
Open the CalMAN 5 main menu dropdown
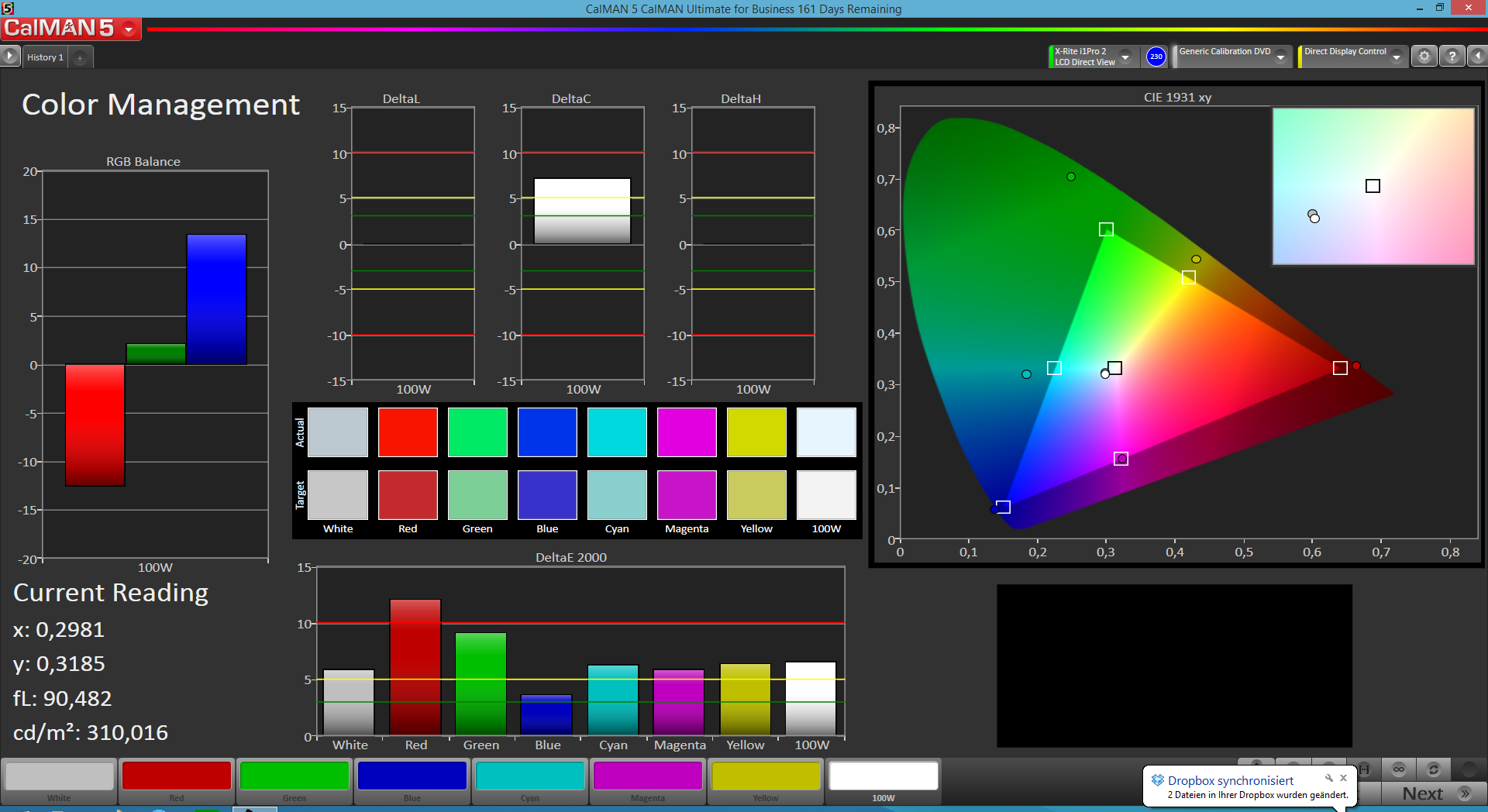(129, 29)
